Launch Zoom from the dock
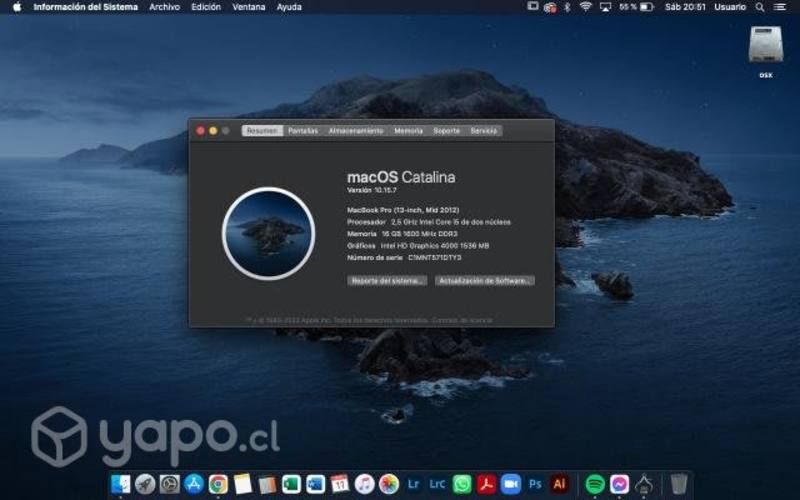This screenshot has width=800, height=500. point(511,484)
